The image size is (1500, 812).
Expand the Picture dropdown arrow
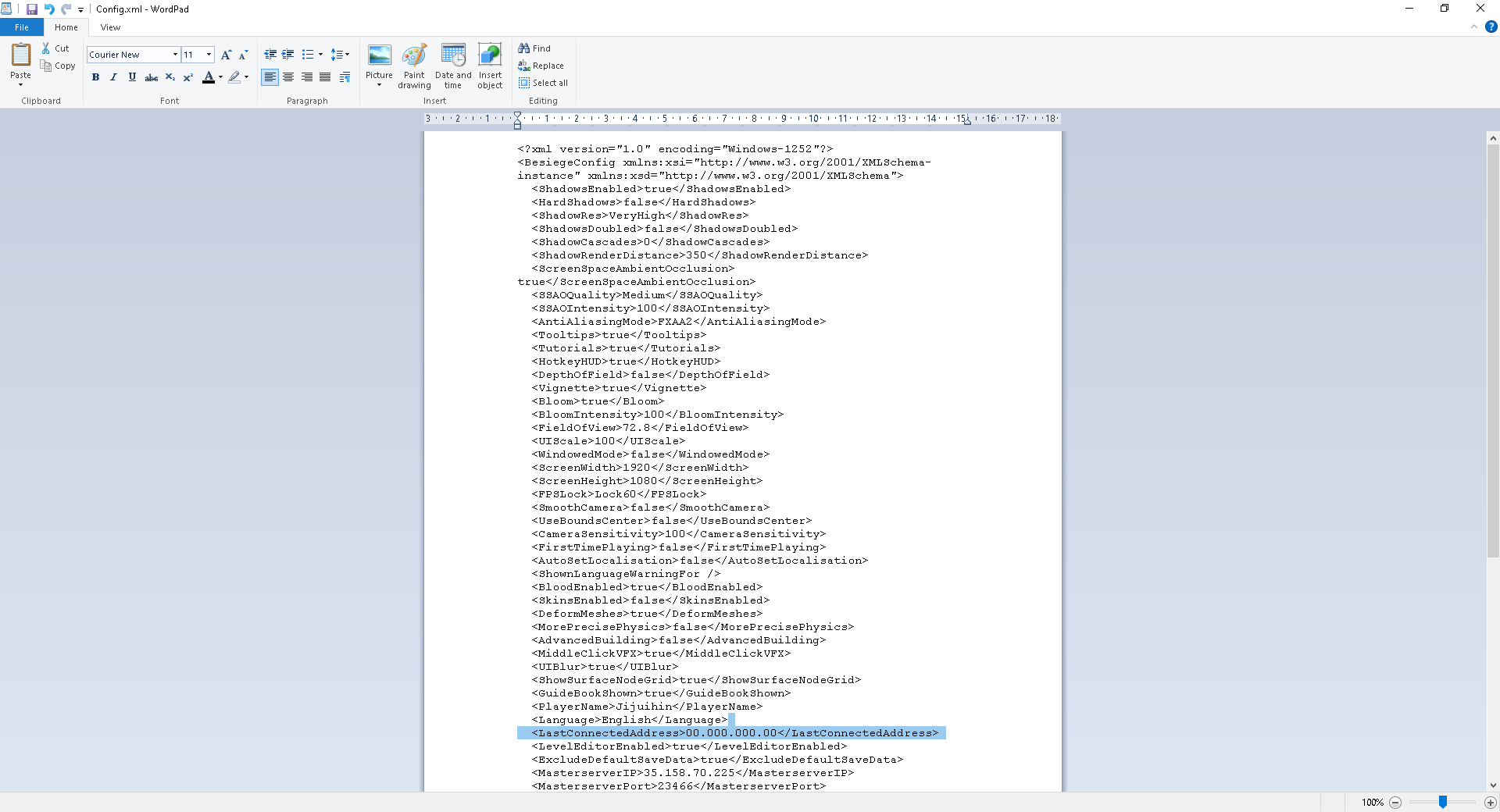point(379,85)
